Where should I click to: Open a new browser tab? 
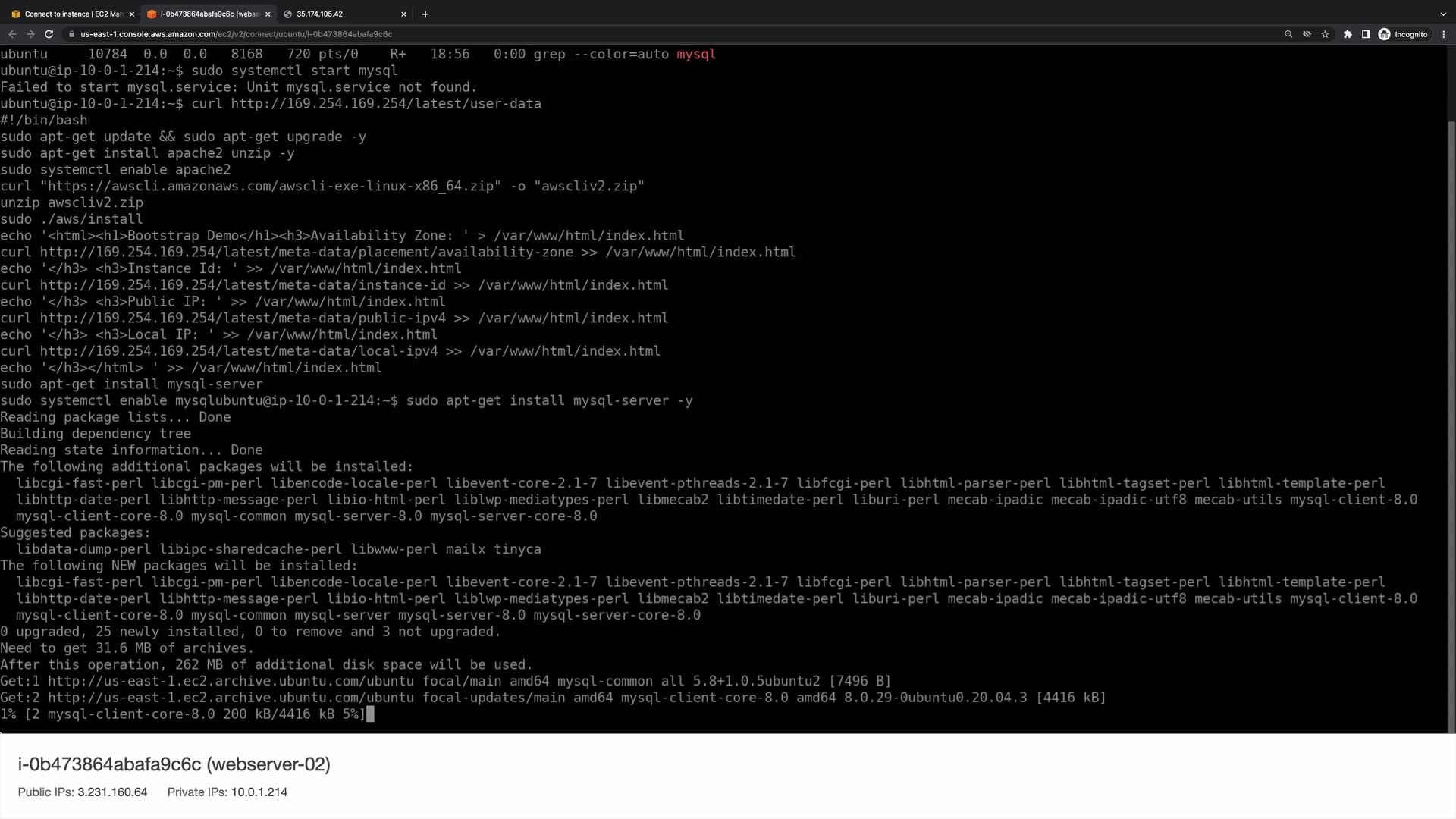point(425,14)
